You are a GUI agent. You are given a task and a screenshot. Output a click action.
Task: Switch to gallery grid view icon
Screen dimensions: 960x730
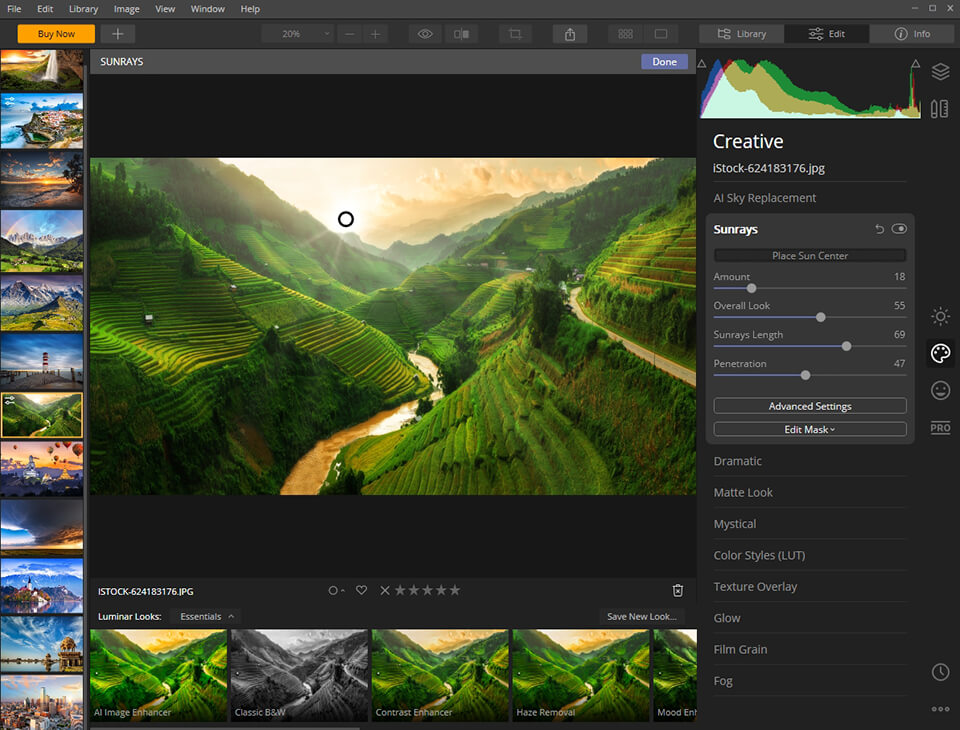pos(624,33)
